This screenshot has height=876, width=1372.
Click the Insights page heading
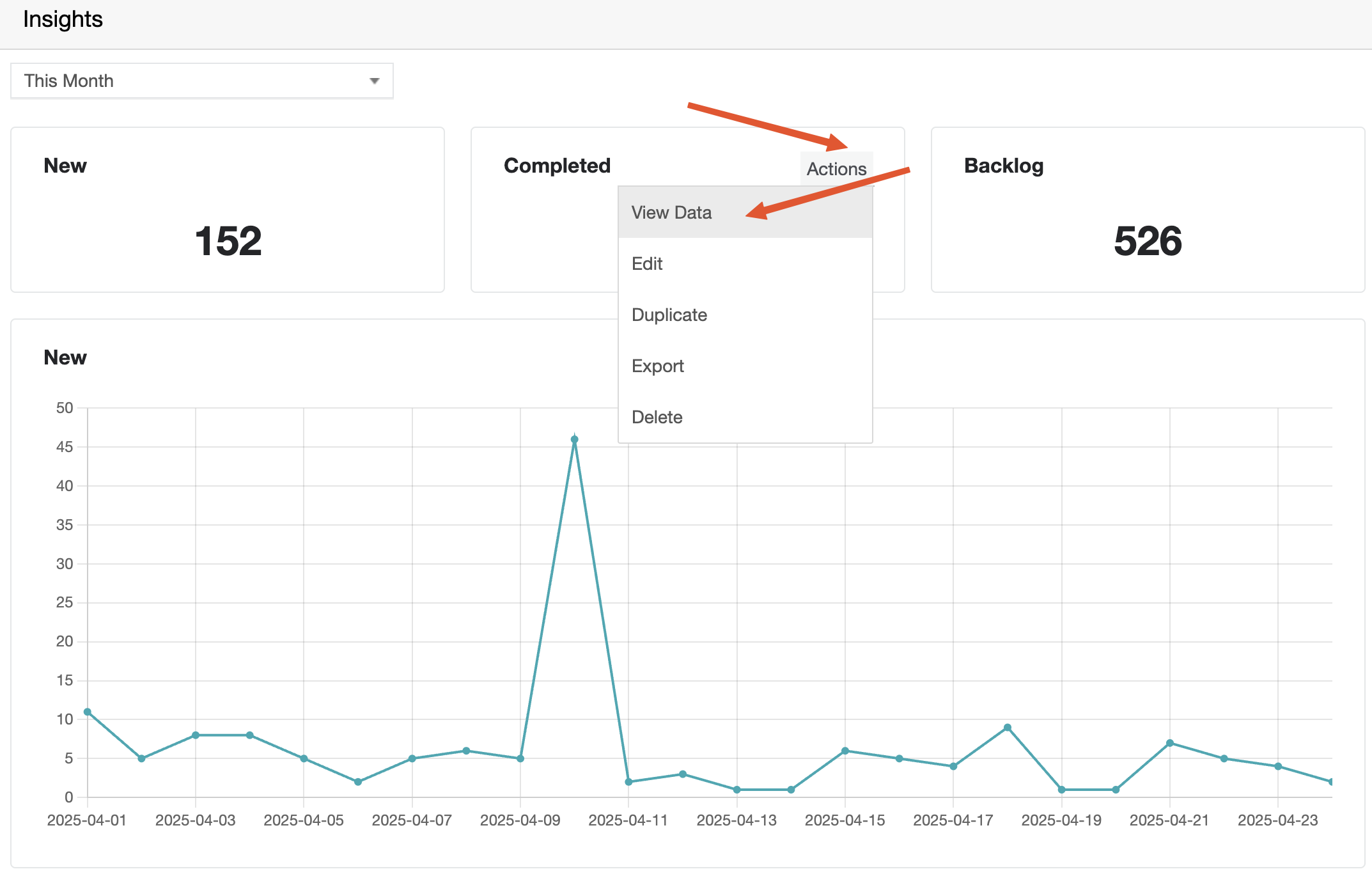tap(63, 19)
